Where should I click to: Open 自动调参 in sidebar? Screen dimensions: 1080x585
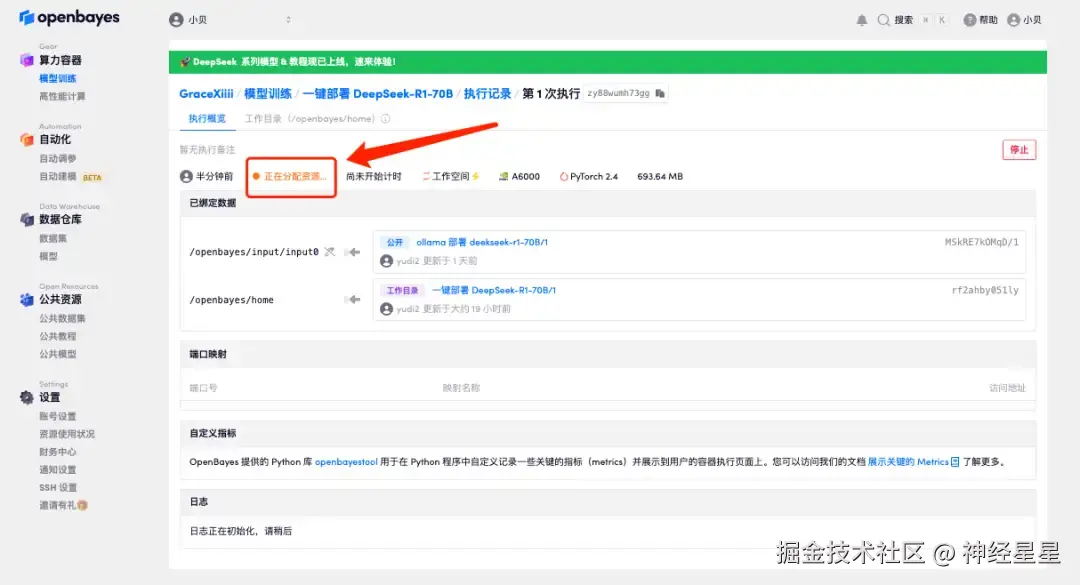[58, 158]
